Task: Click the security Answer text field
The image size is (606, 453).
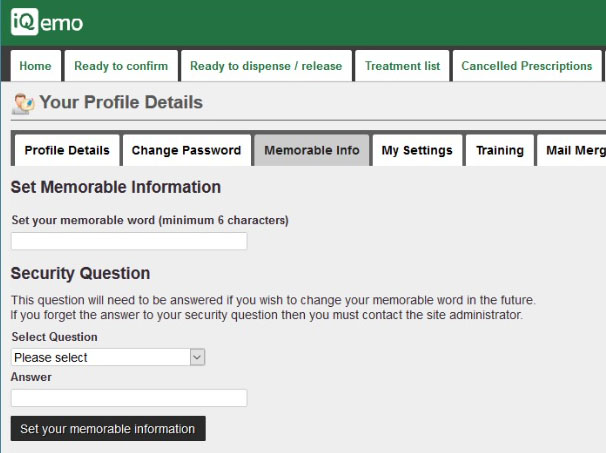Action: pyautogui.click(x=129, y=398)
